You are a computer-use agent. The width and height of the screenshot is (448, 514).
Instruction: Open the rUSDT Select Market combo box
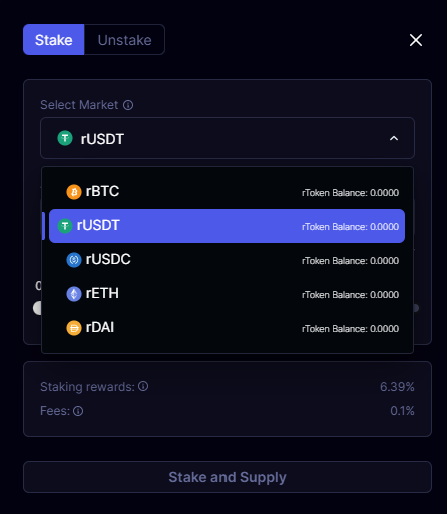227,138
